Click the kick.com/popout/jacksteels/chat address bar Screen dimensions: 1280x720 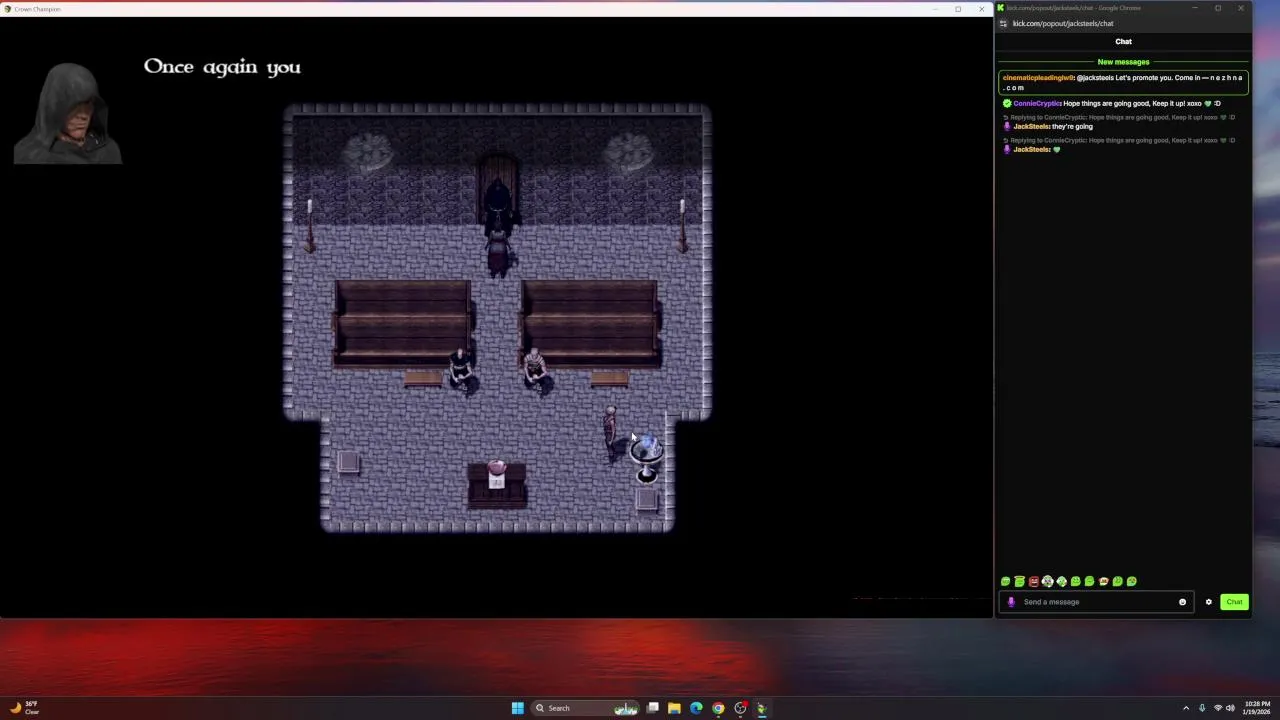(1063, 23)
